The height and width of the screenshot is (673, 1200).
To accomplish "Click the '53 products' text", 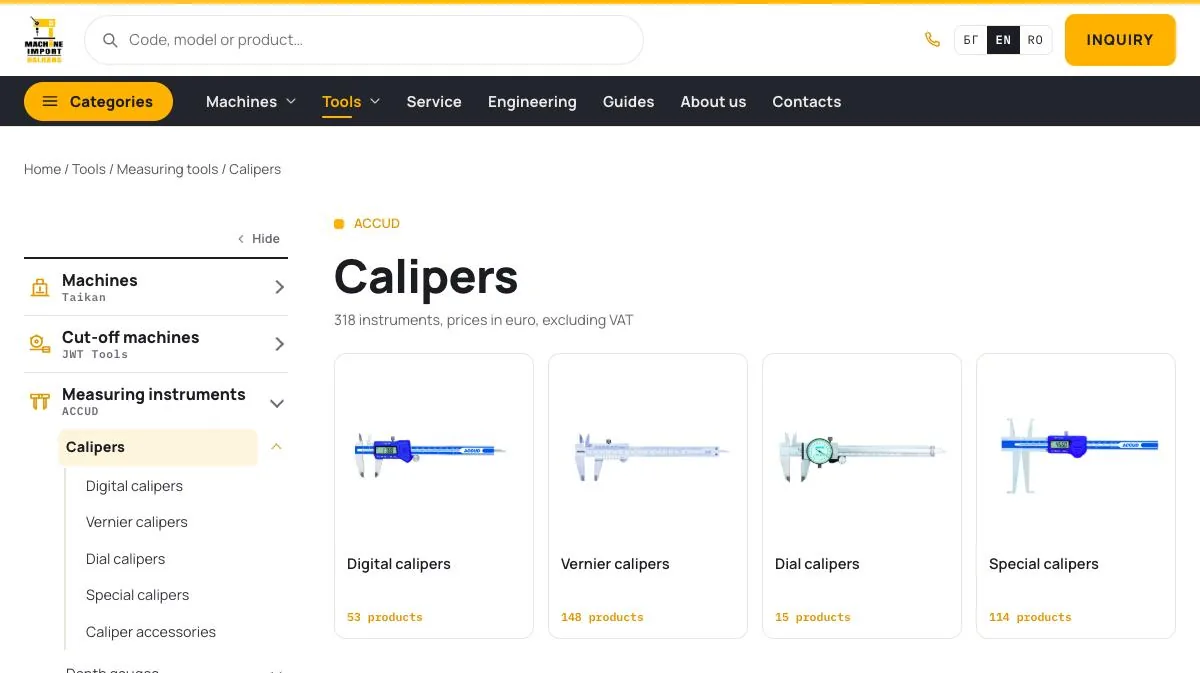I will [x=385, y=617].
